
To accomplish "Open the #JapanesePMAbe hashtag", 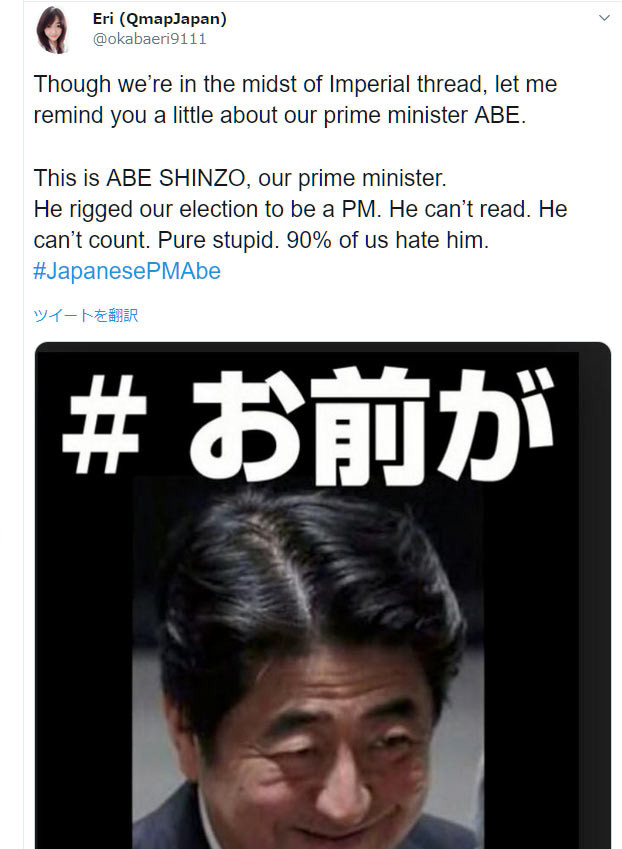I will 127,271.
